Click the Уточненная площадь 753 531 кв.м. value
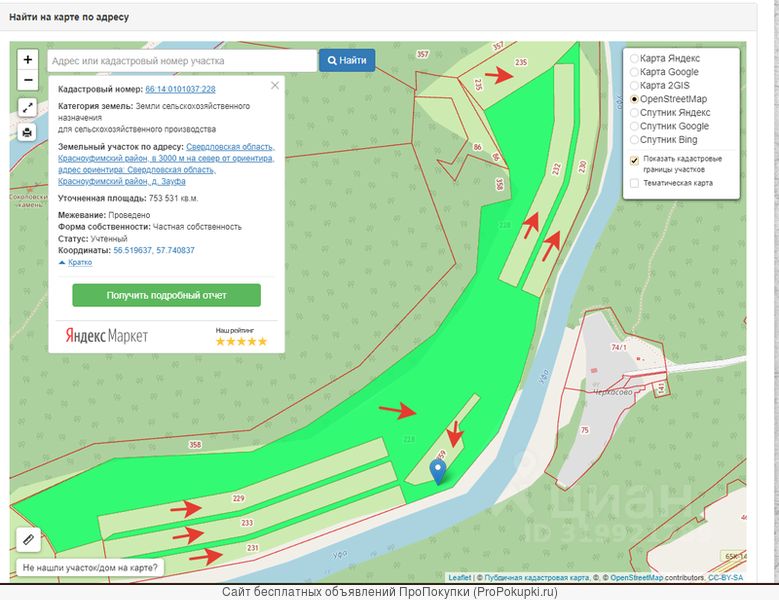Screen dimensions: 779x600 click(173, 198)
